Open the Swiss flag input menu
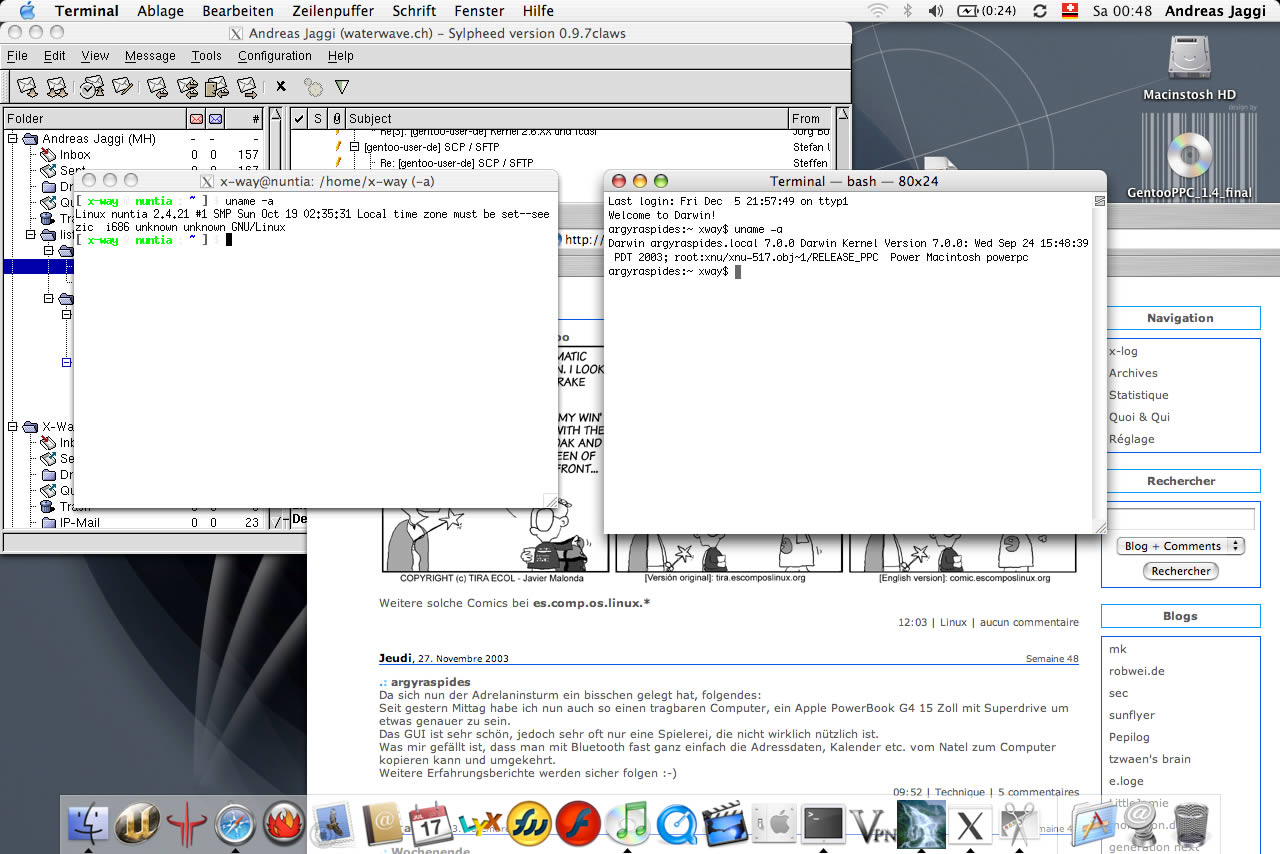The height and width of the screenshot is (854, 1280). [1070, 11]
